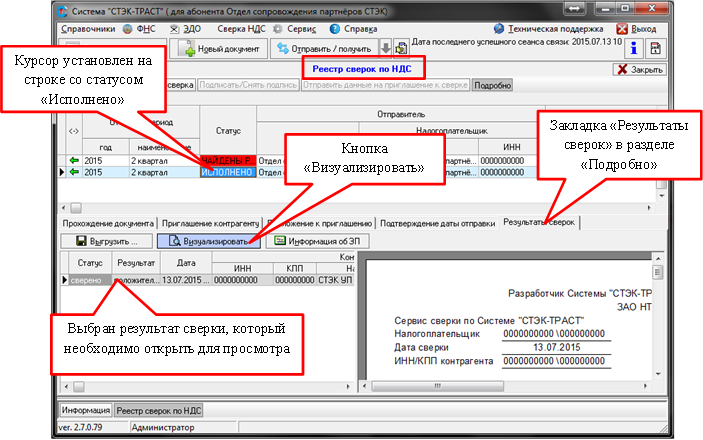Click left arrow of the upper table's horizontal scrollbar
Screen dimensions: 703x440
(x=64, y=208)
